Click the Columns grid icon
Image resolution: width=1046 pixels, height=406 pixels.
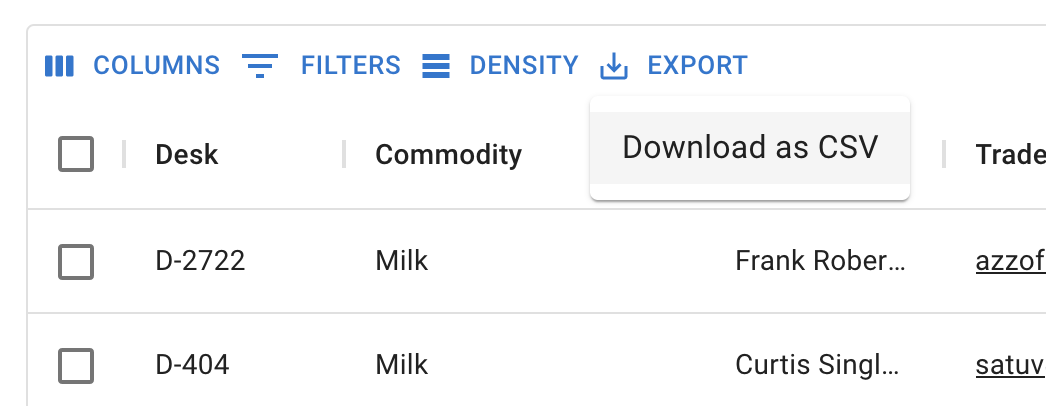60,66
